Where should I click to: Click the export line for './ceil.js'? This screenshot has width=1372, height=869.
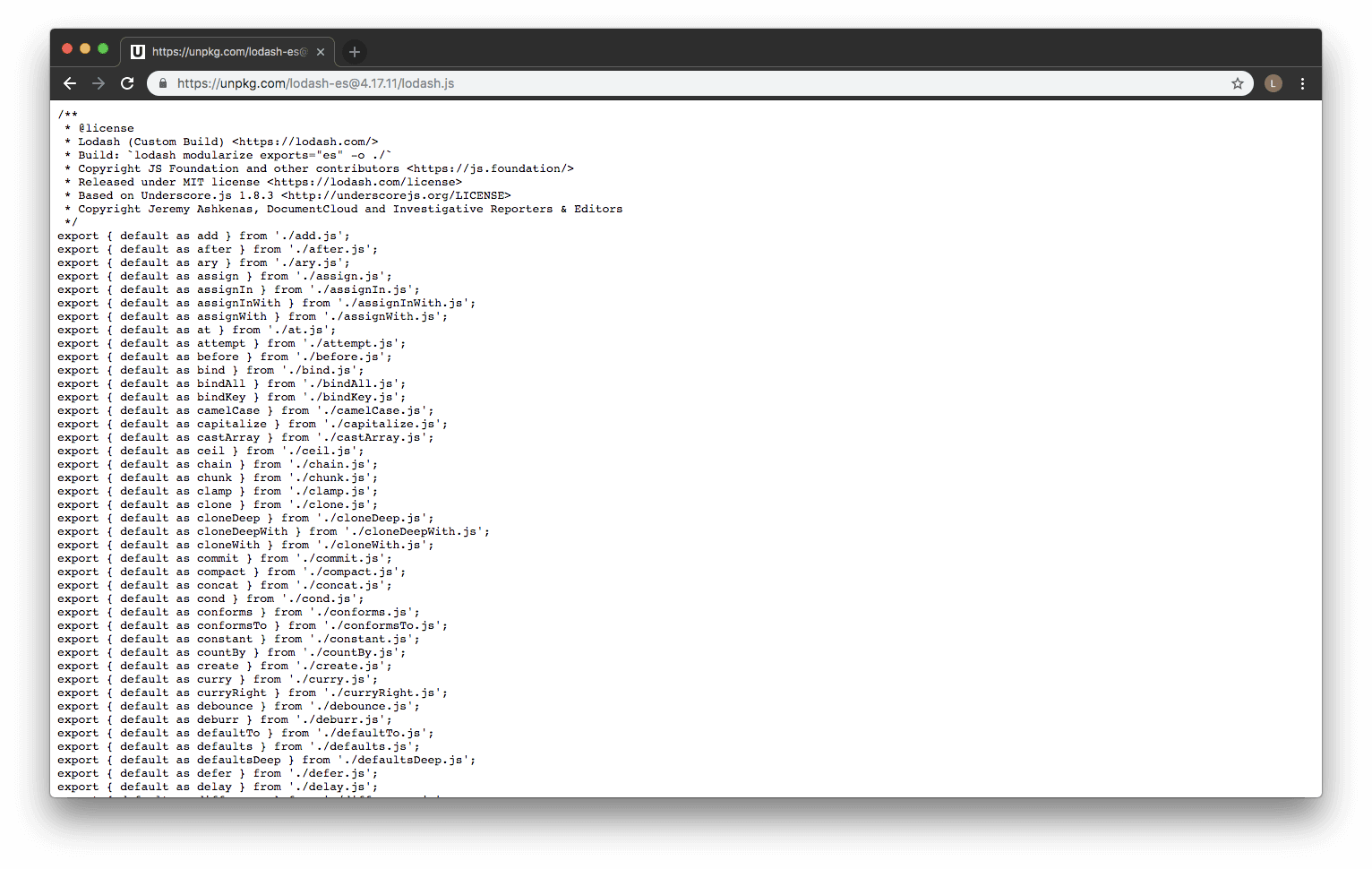coord(210,451)
